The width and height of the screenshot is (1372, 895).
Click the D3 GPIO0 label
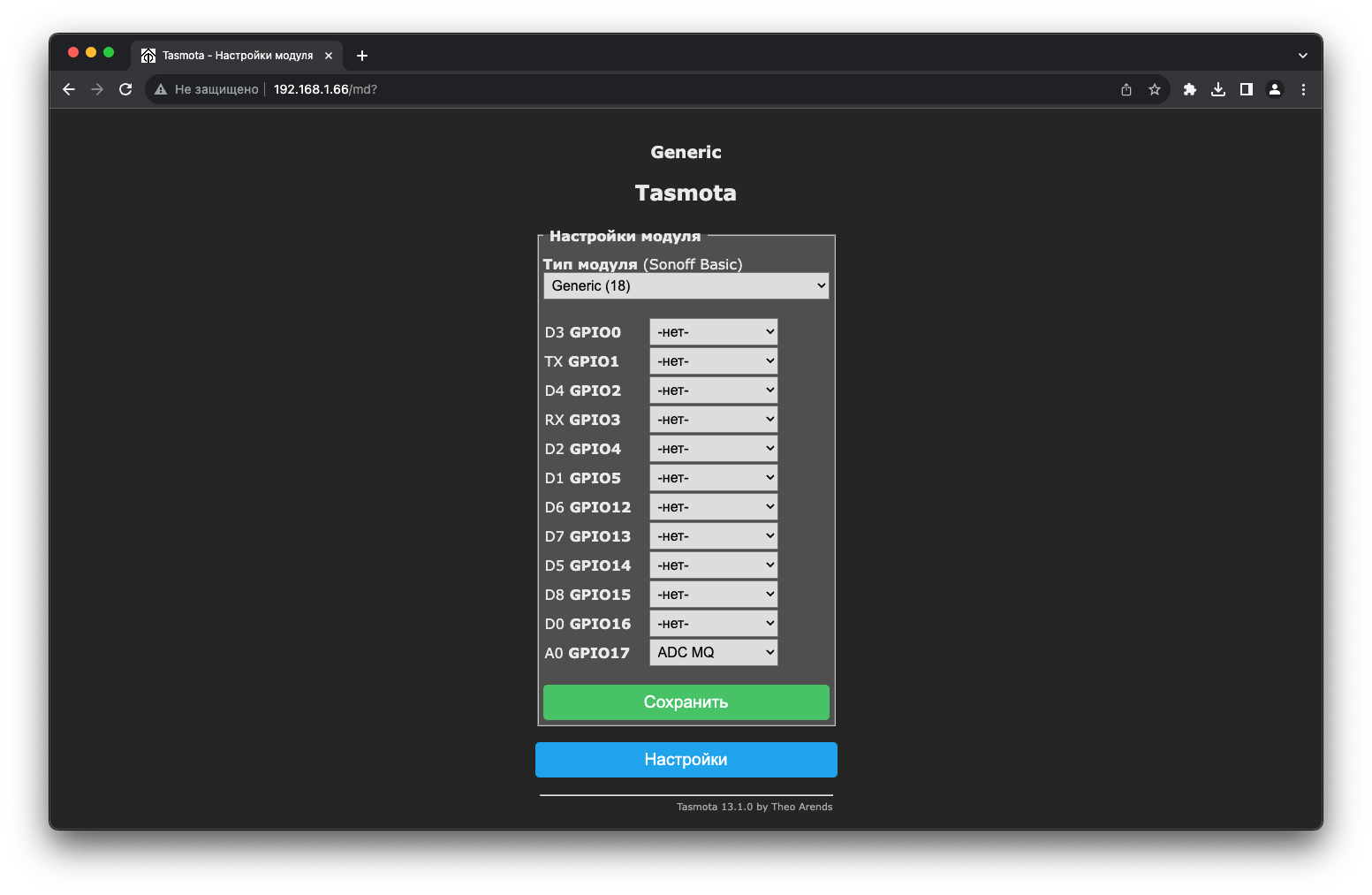click(583, 332)
